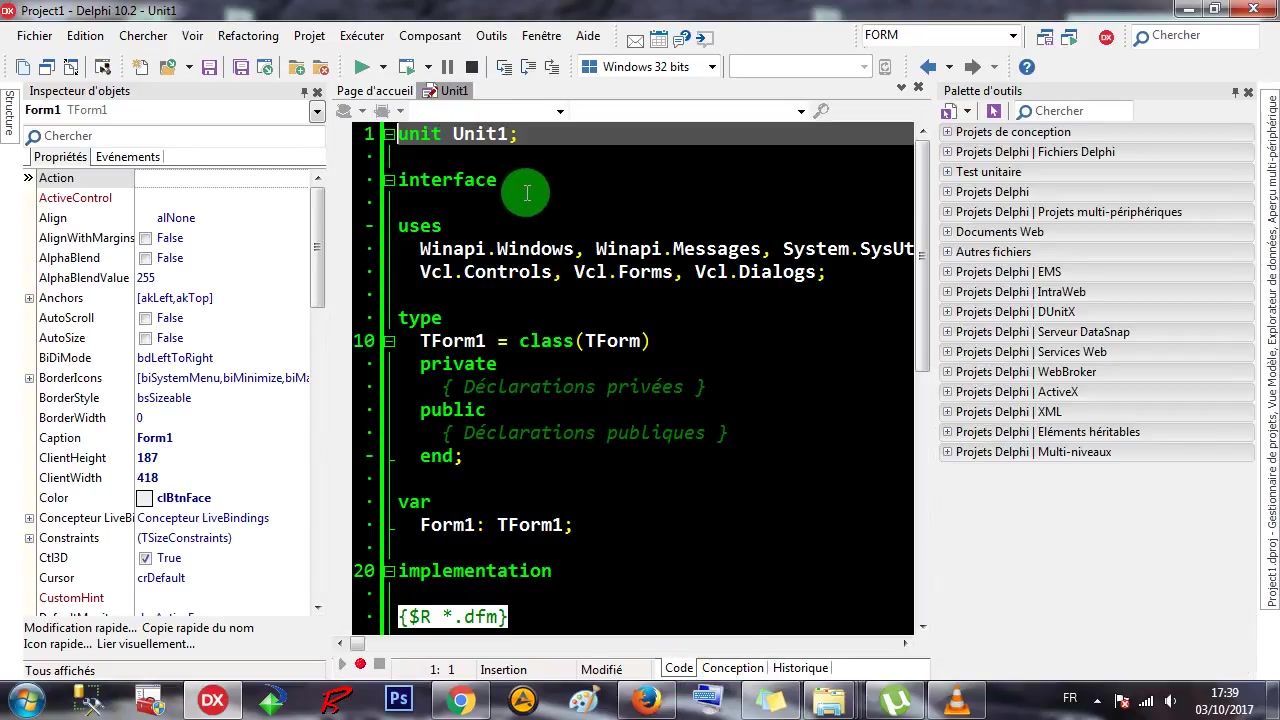The image size is (1280, 720).
Task: Open the Refactoring menu
Action: (x=248, y=36)
